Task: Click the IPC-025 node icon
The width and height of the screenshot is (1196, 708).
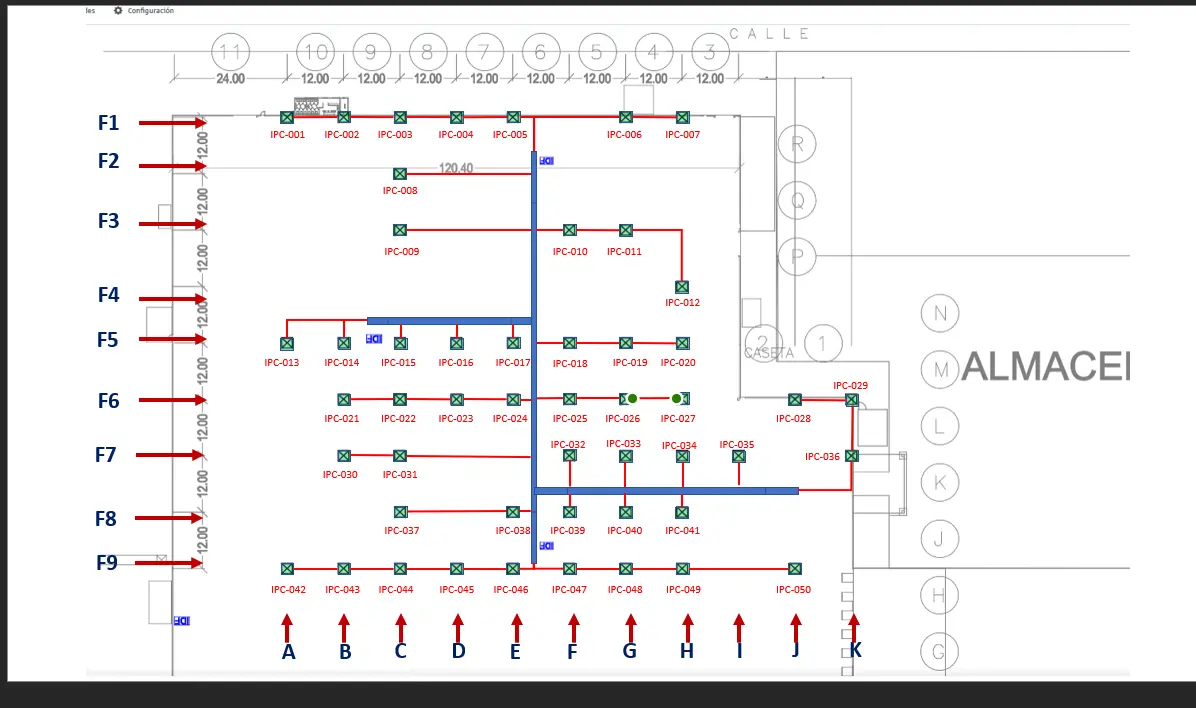Action: (570, 399)
